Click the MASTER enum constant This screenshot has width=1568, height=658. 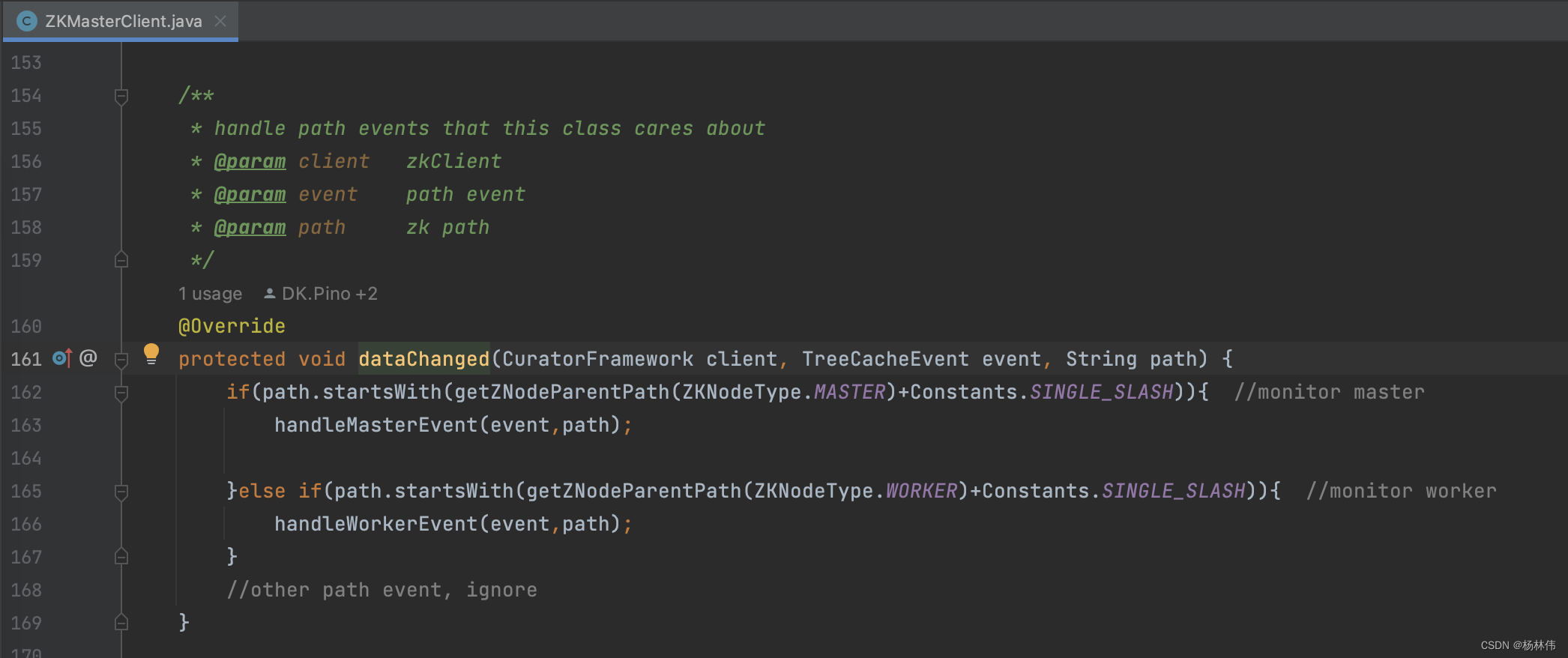pyautogui.click(x=850, y=392)
